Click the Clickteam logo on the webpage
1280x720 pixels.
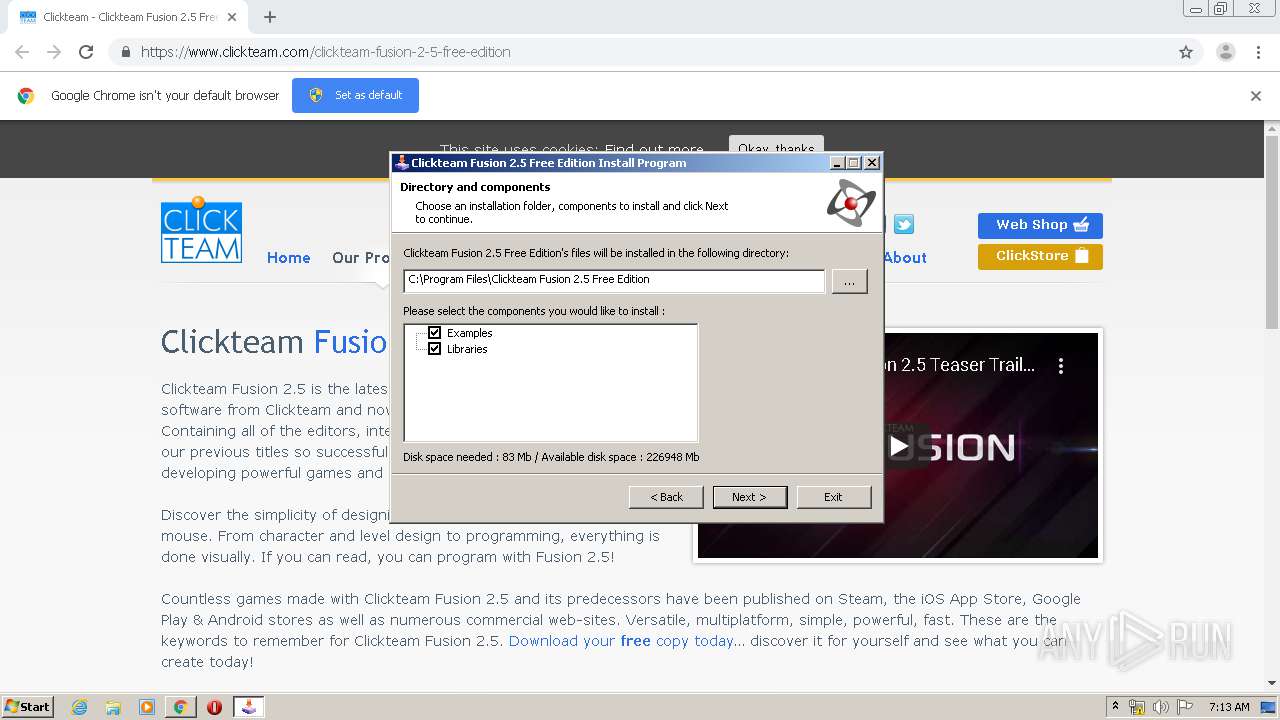click(201, 229)
